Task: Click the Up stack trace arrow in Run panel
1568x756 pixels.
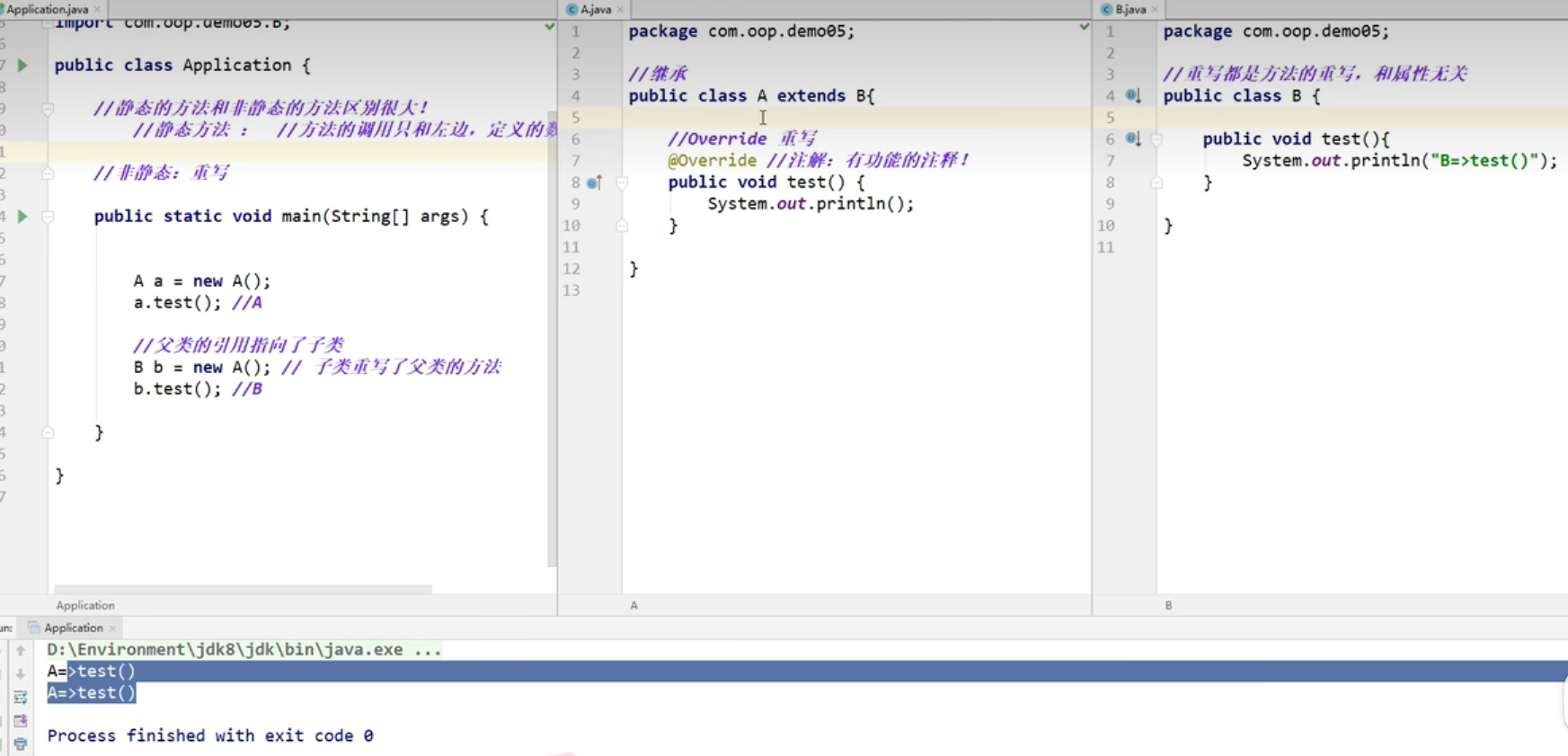Action: 21,650
